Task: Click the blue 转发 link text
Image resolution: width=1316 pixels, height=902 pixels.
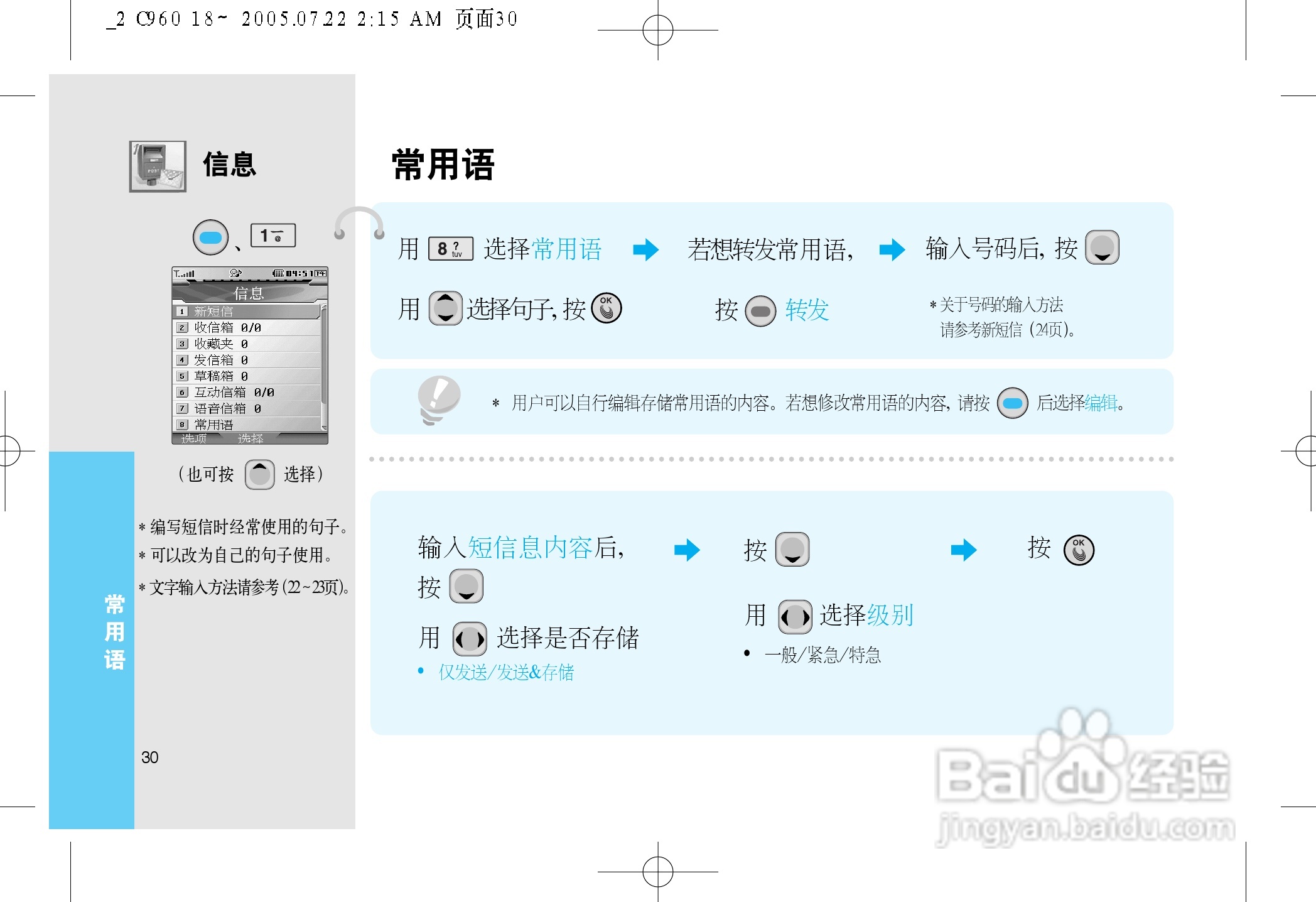Action: point(807,310)
